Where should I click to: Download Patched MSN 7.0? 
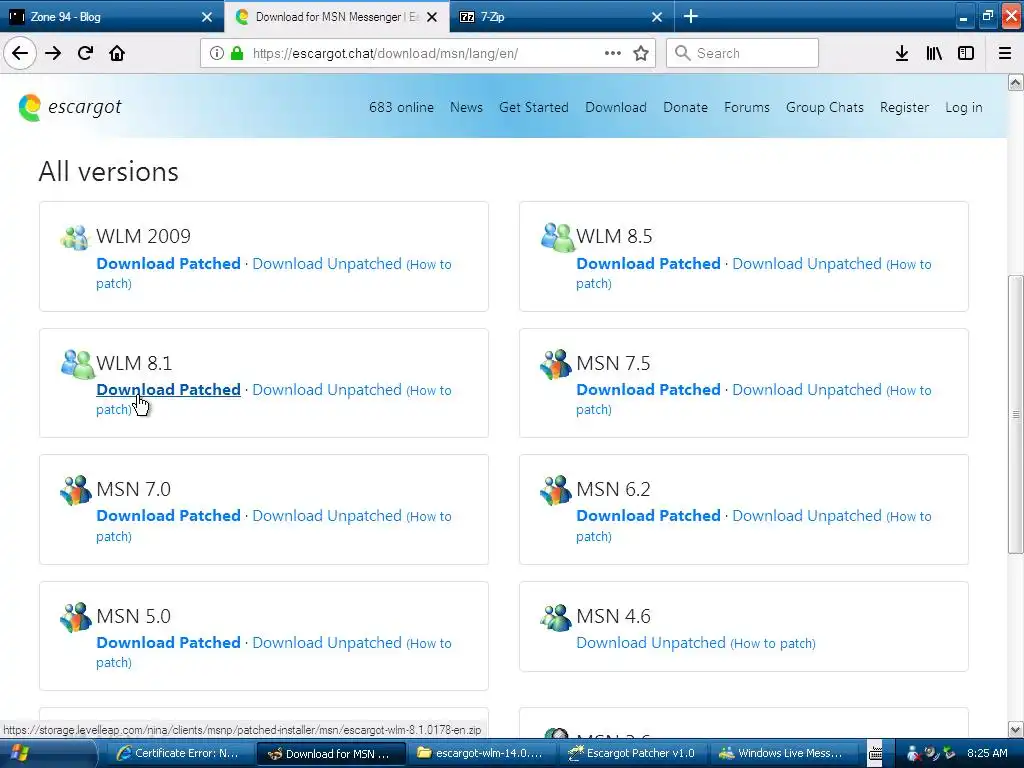168,516
